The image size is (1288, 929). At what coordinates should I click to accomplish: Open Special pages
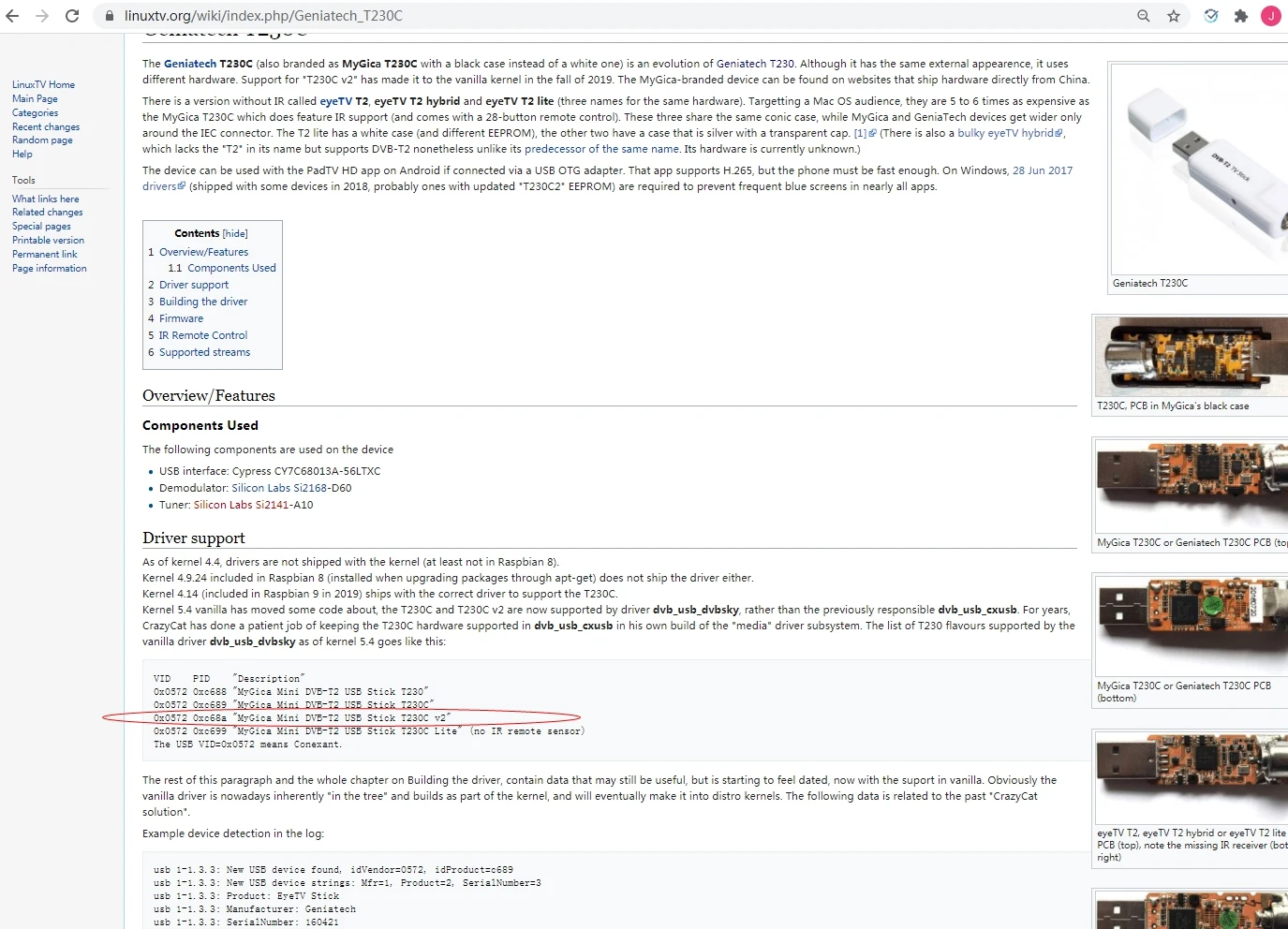[41, 227]
